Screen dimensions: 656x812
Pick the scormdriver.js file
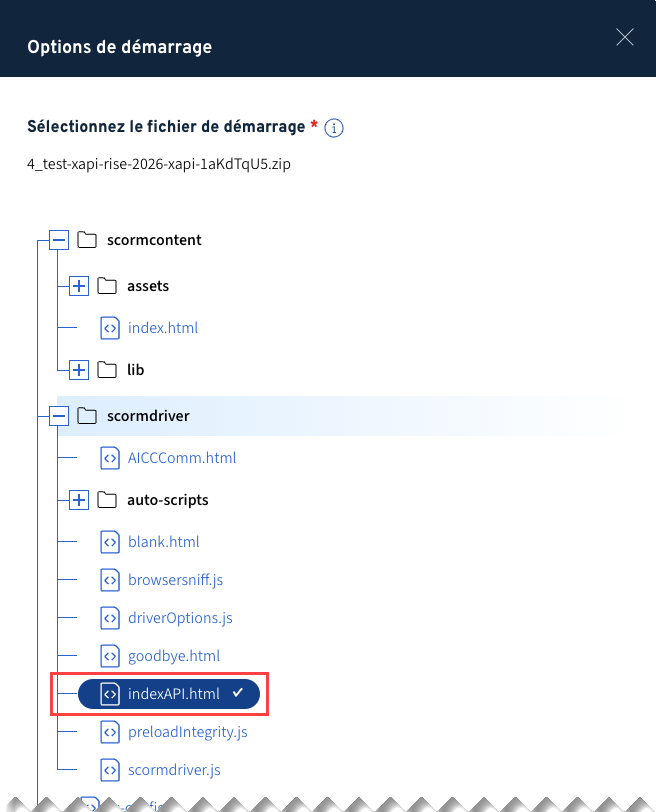174,770
